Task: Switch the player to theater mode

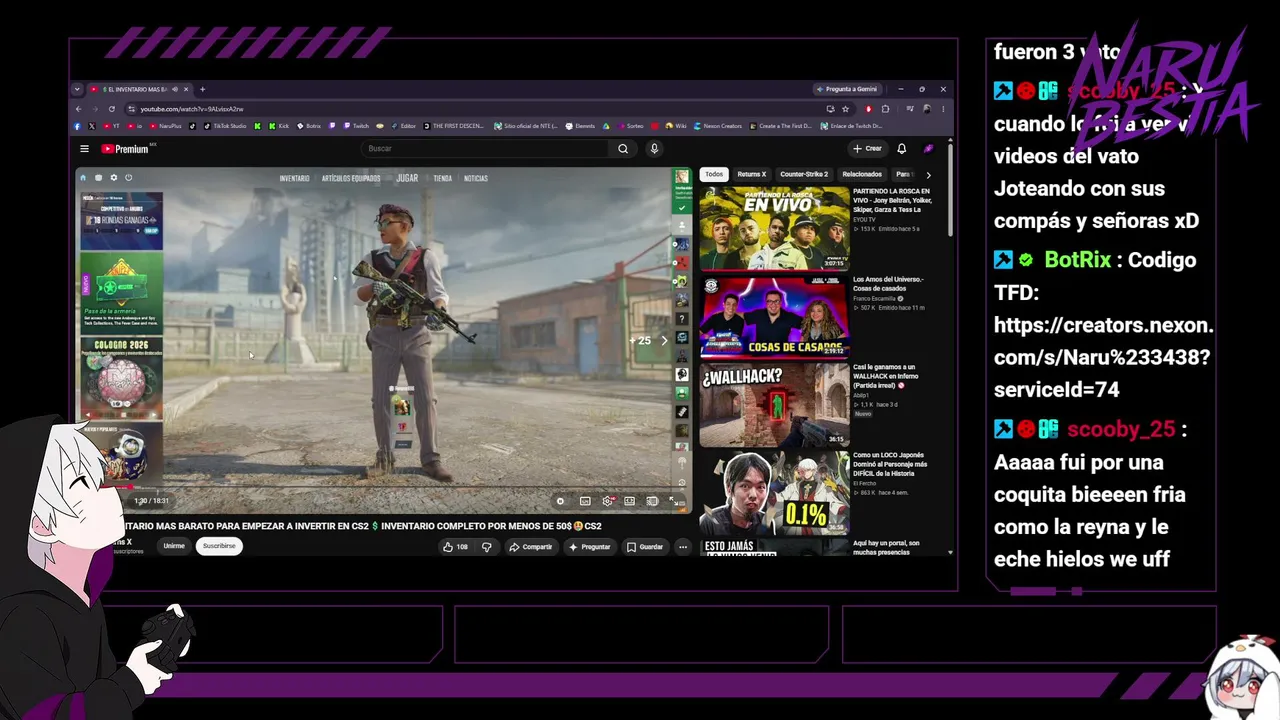Action: pos(629,501)
